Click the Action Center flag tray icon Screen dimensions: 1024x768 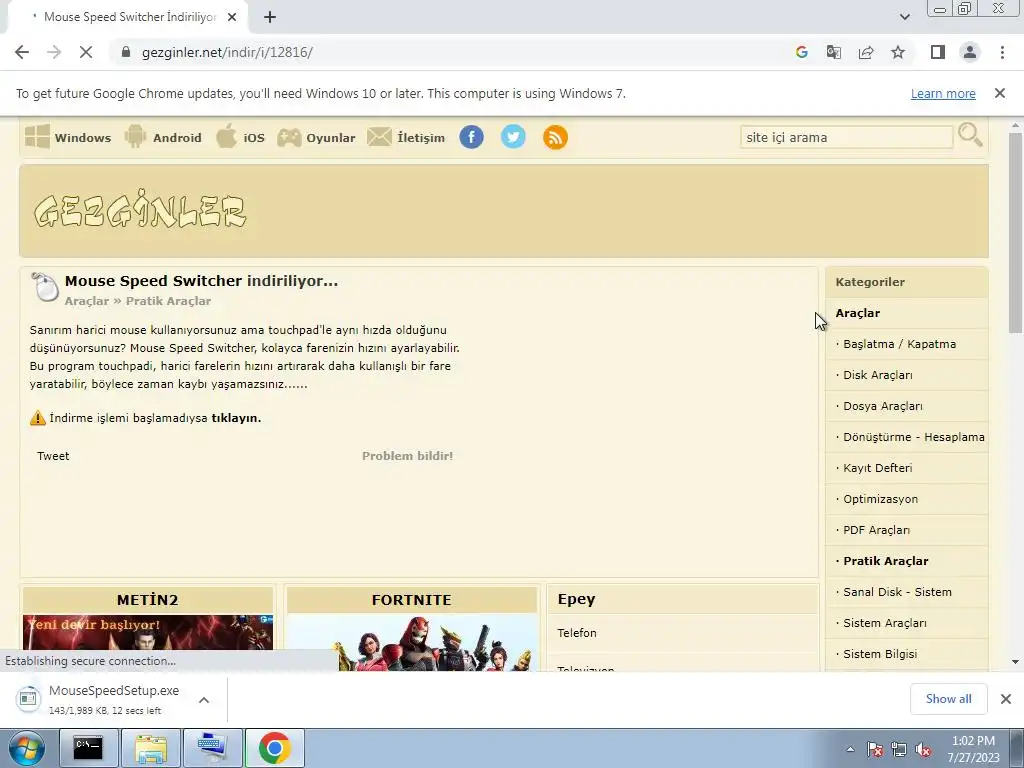tap(875, 749)
